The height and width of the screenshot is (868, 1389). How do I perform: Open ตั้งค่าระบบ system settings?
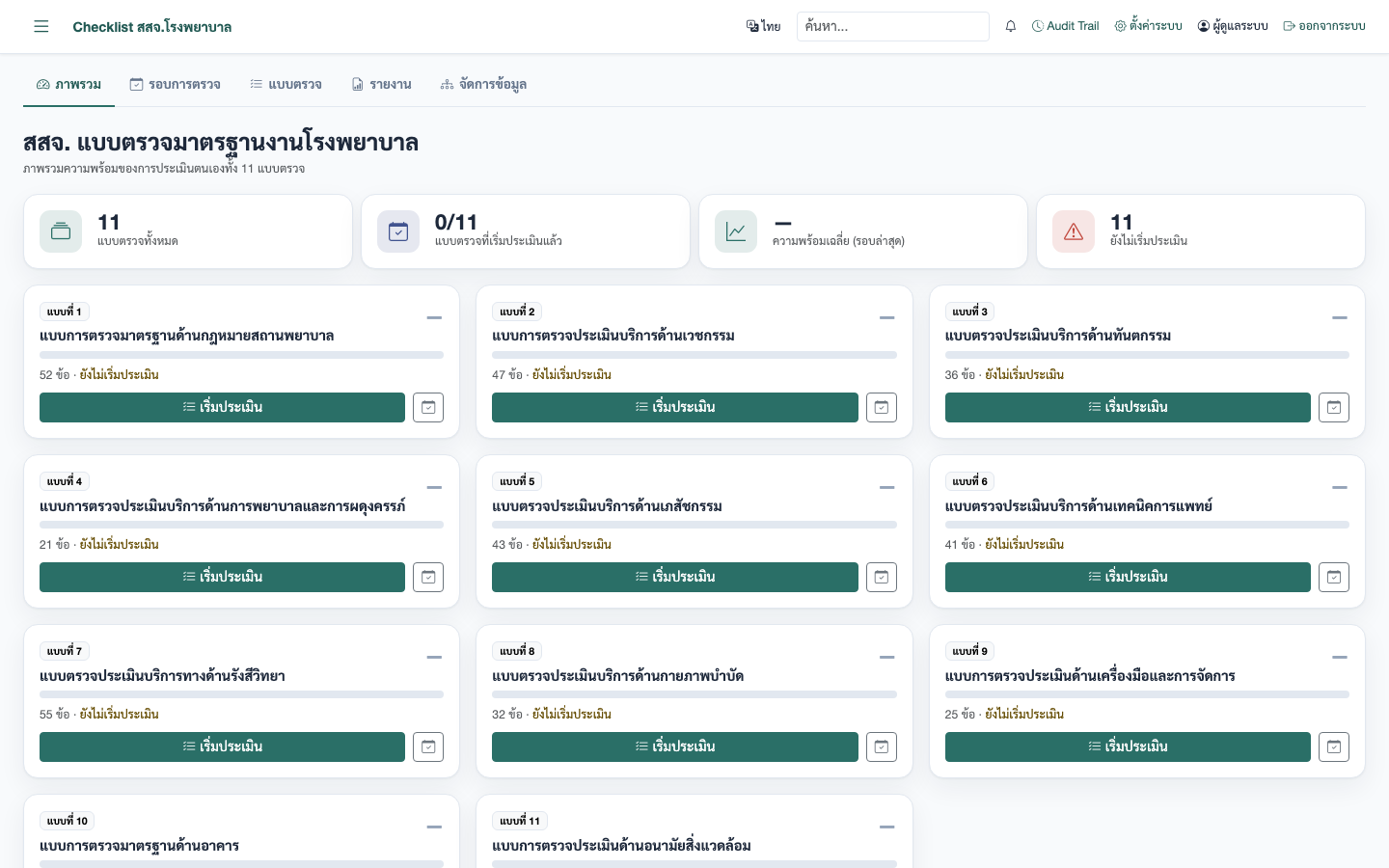[x=1148, y=26]
